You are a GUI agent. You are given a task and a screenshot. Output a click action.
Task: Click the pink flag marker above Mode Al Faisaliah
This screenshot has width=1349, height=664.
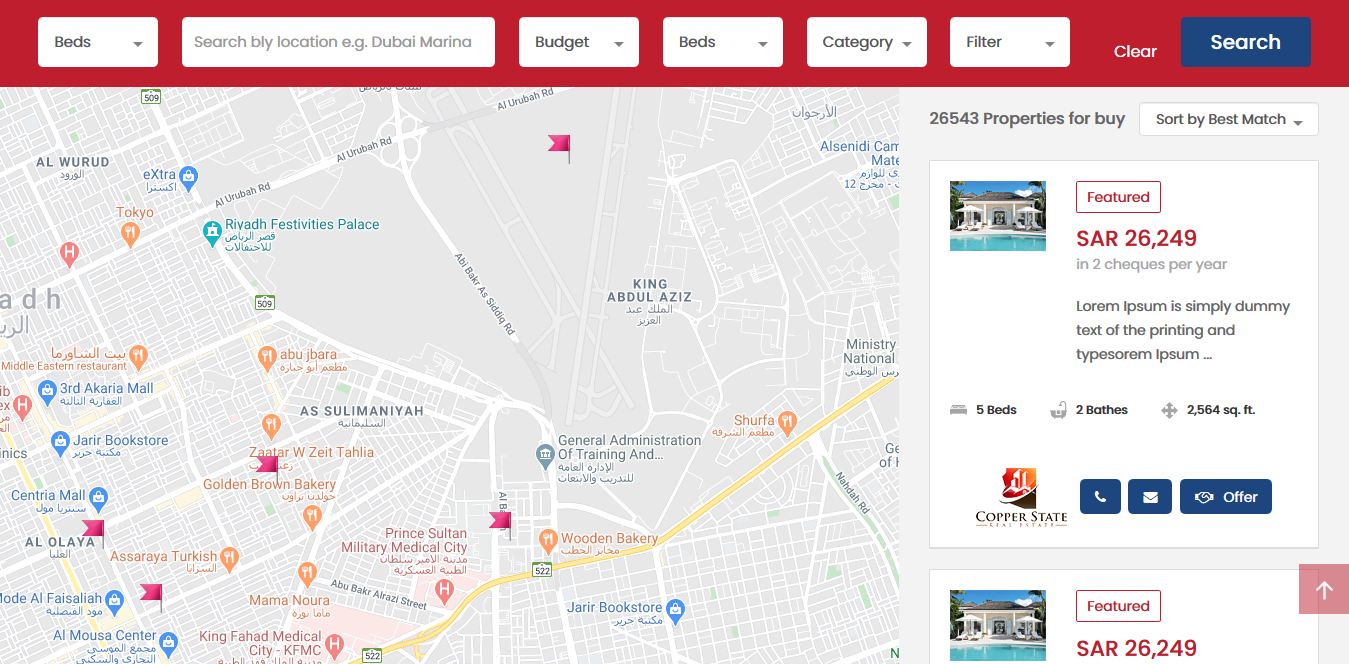tap(151, 597)
